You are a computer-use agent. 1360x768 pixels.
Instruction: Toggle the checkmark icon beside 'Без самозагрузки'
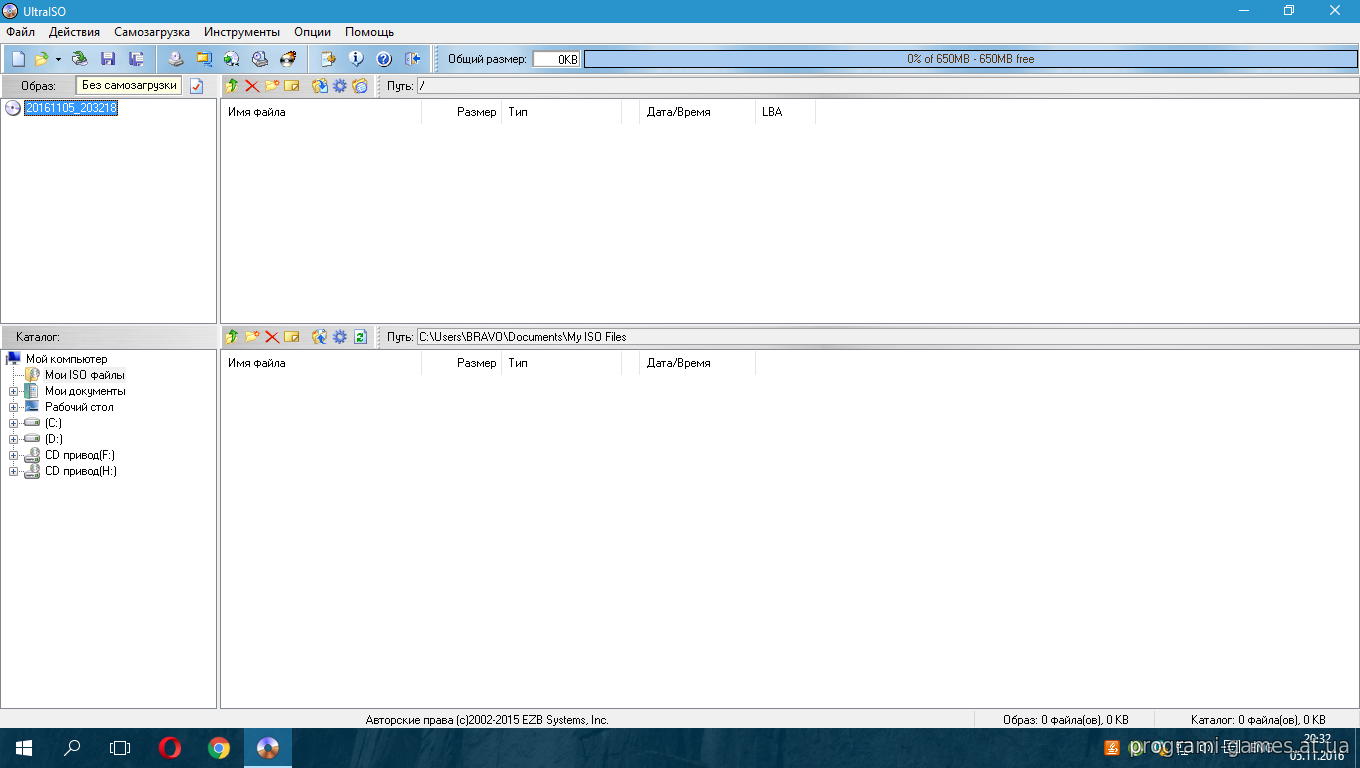coord(196,86)
